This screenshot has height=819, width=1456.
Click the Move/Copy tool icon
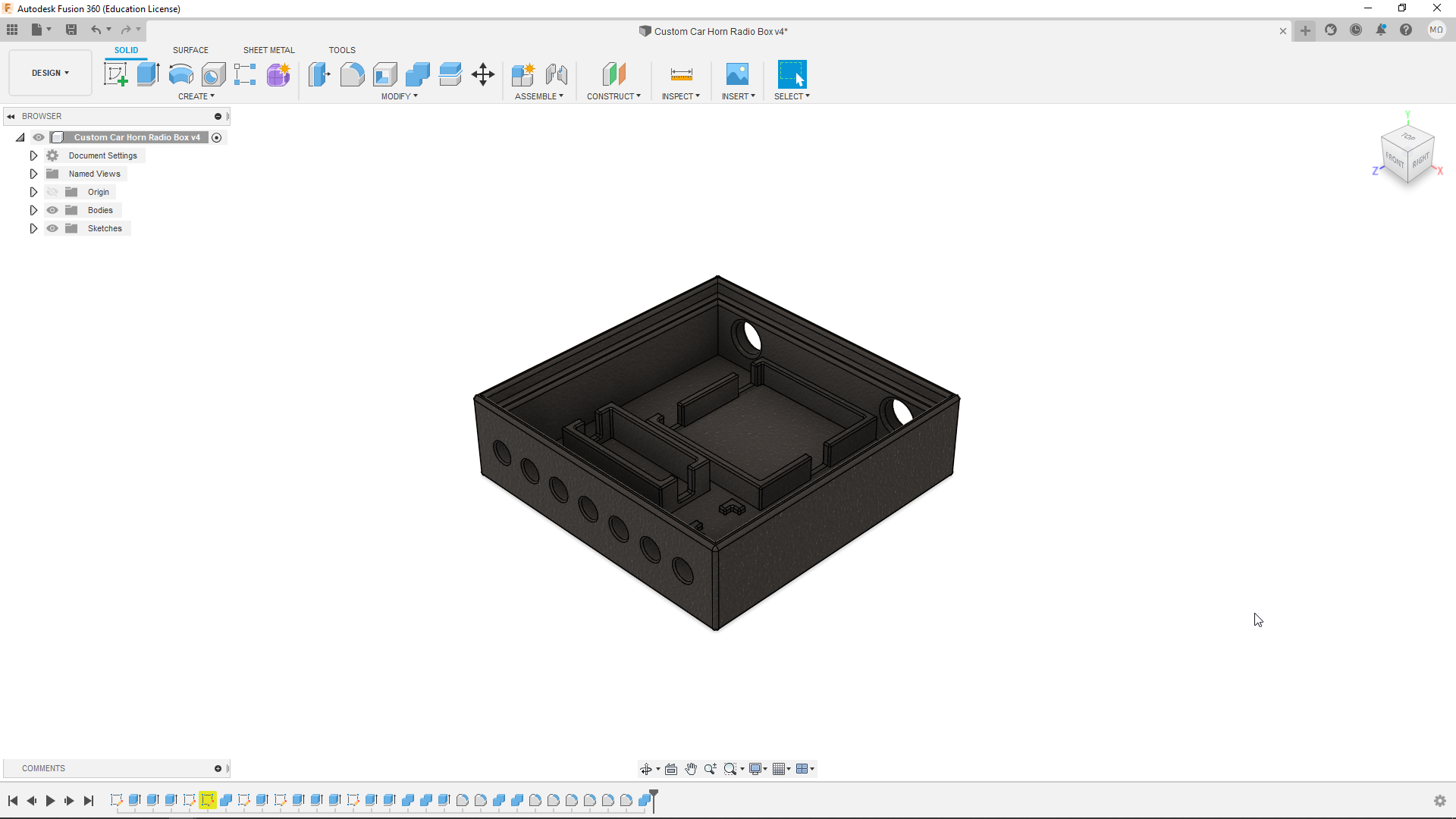click(482, 74)
